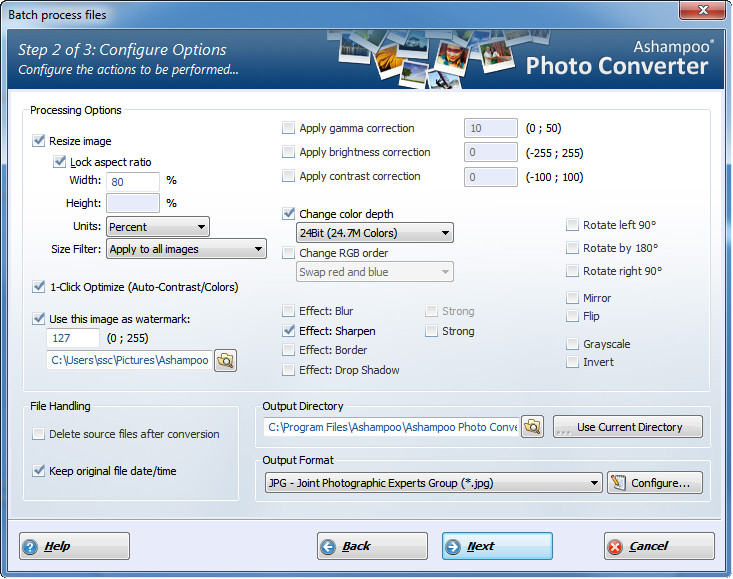The height and width of the screenshot is (579, 733).
Task: Click the contrast correction value field
Action: coord(491,177)
